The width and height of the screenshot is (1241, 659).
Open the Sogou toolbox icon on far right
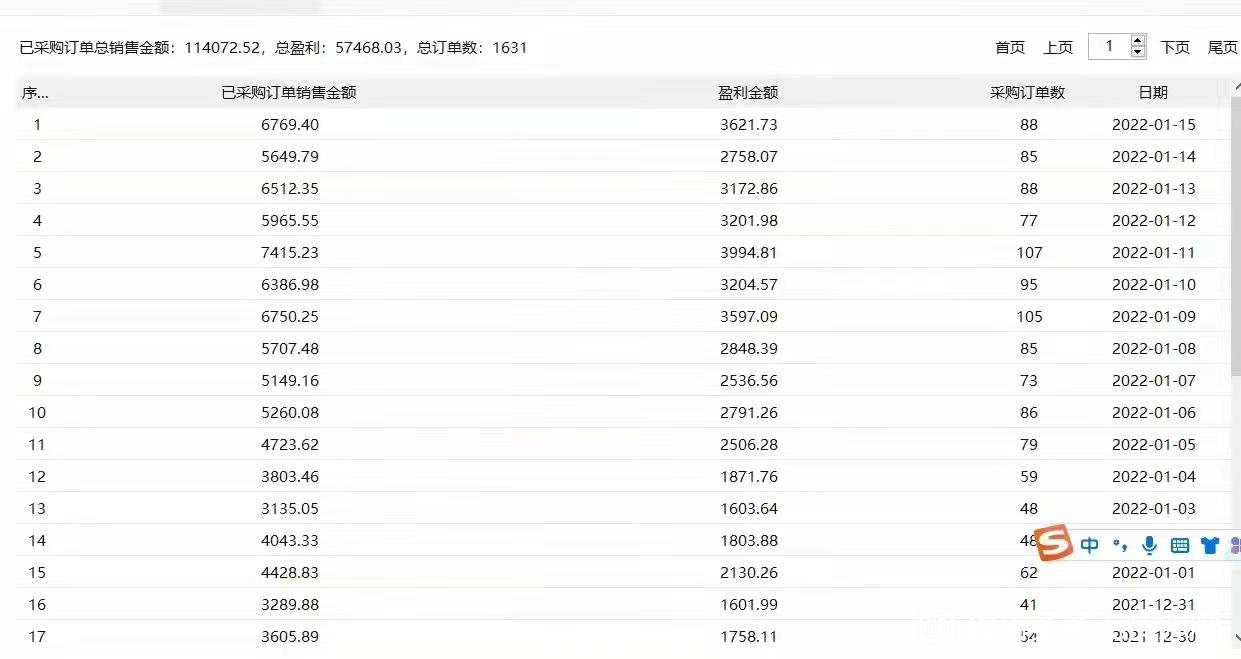pyautogui.click(x=1237, y=545)
